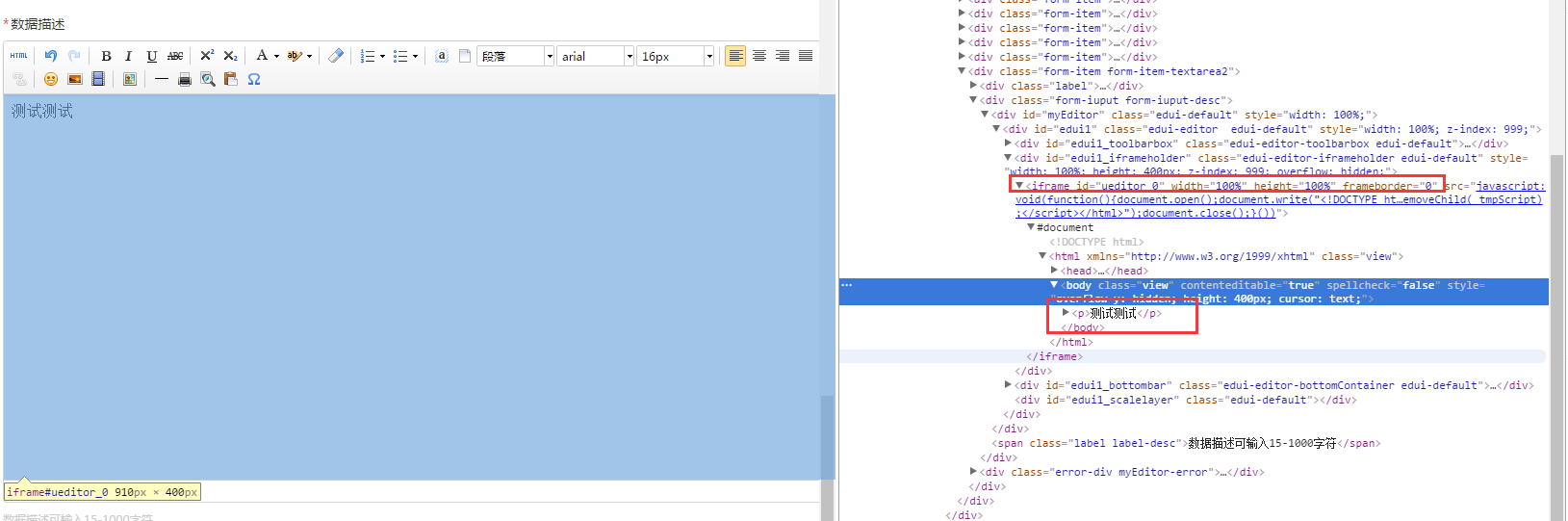Image resolution: width=1568 pixels, height=521 pixels.
Task: Expand the p 测试测试 element node
Action: 1066,313
